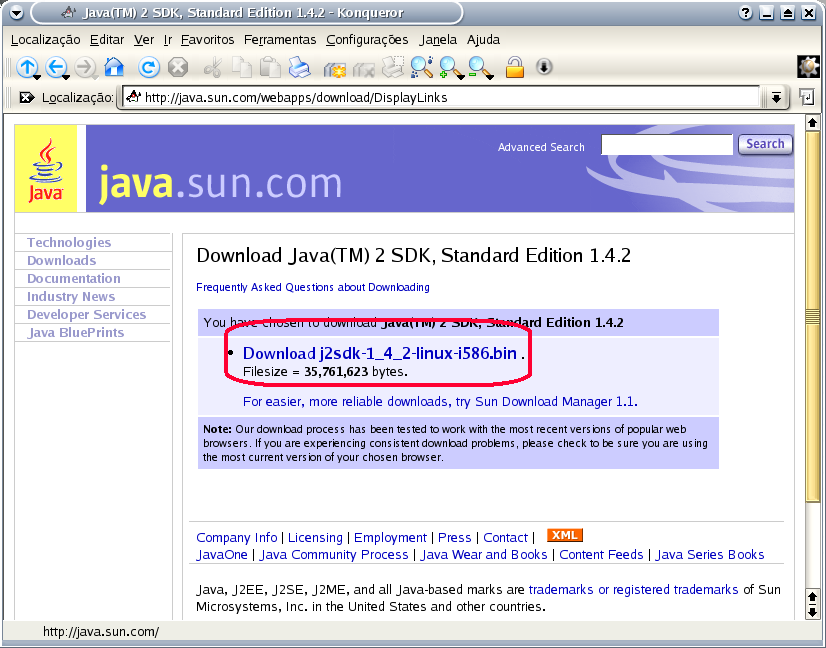The height and width of the screenshot is (648, 826).
Task: Click the Copy icon in toolbar
Action: [242, 67]
